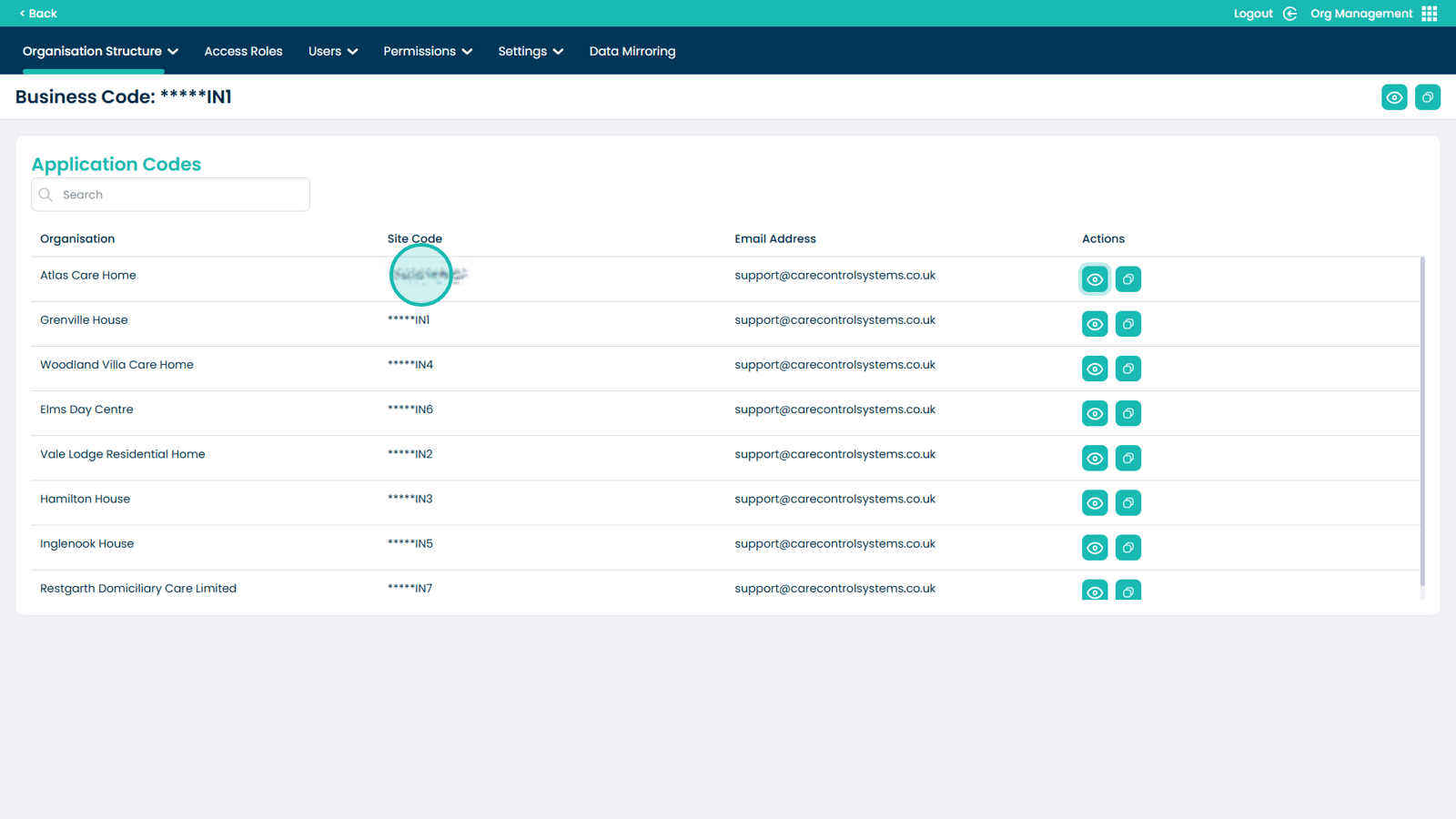Copy Elms Day Centre site code
The height and width of the screenshot is (819, 1456).
click(x=1127, y=413)
